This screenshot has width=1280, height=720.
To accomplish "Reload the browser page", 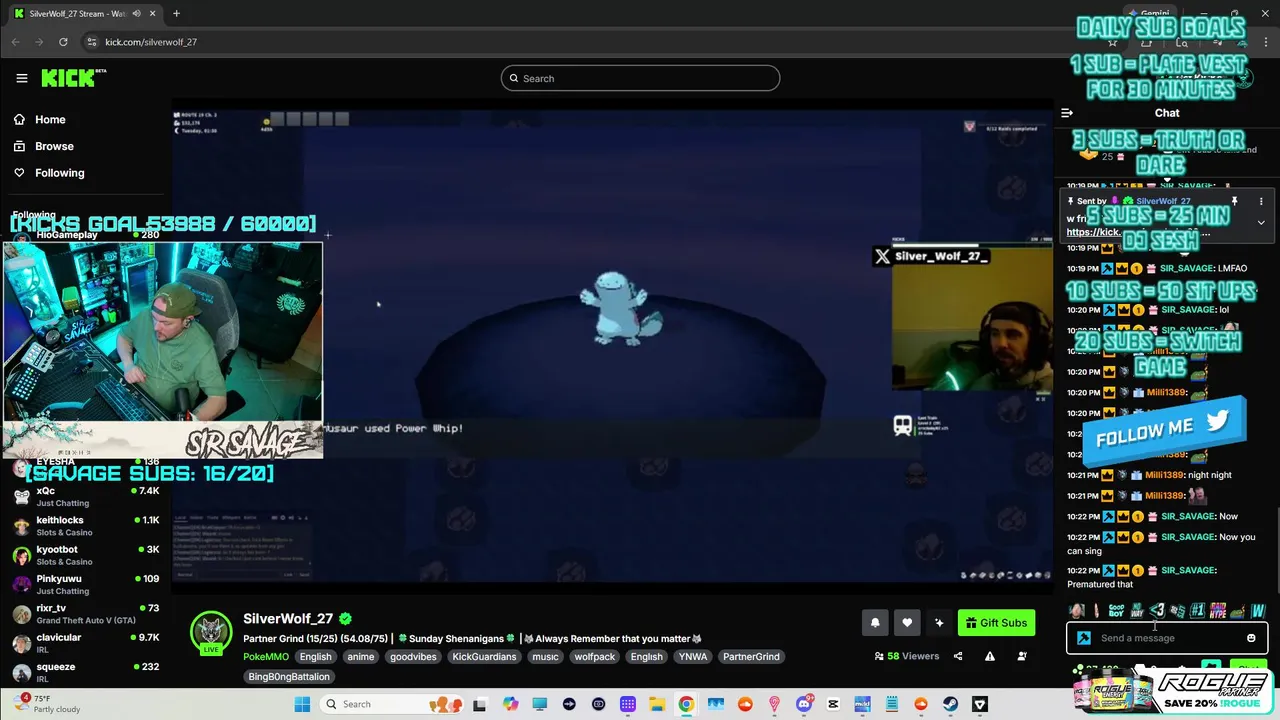I will 63,42.
